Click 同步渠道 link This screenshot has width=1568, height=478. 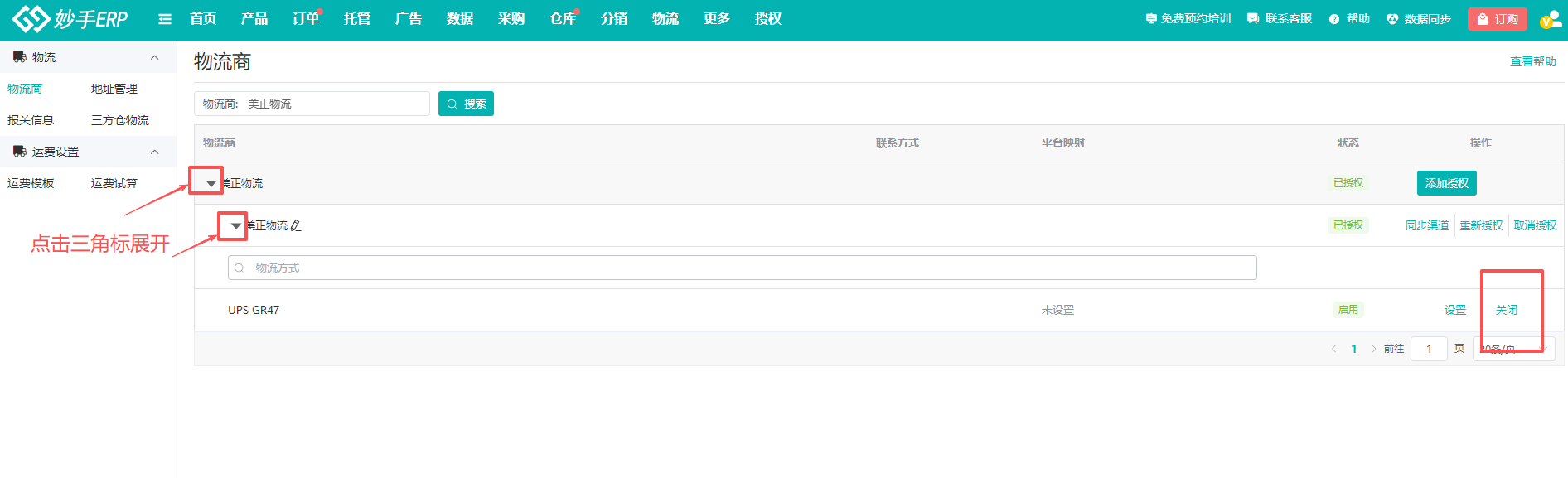(1427, 225)
